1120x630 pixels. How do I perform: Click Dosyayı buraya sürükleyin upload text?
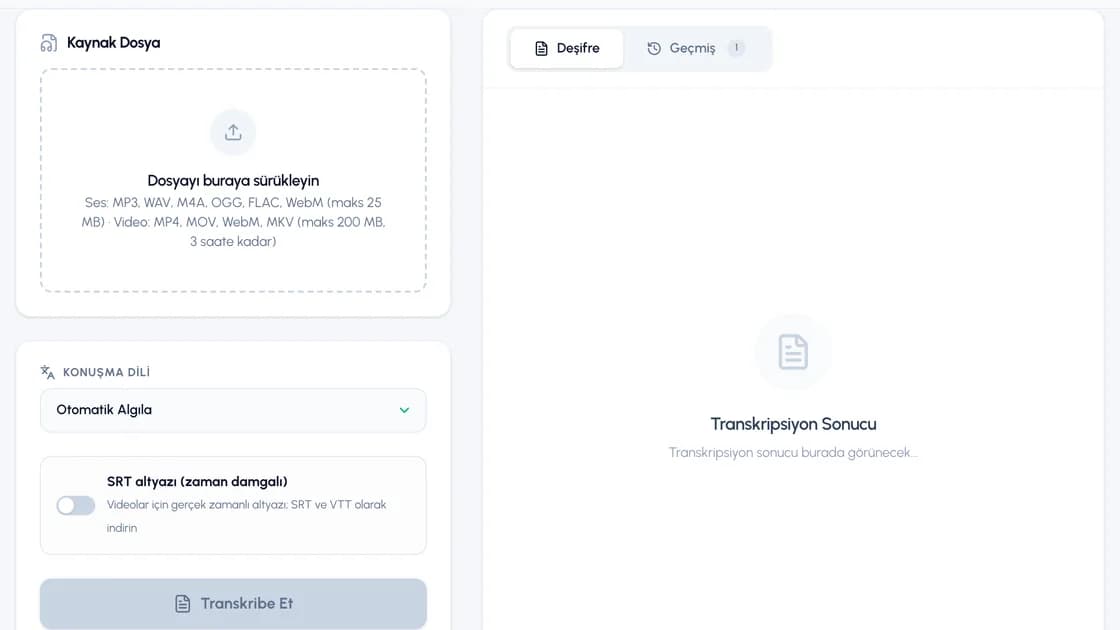pyautogui.click(x=233, y=181)
